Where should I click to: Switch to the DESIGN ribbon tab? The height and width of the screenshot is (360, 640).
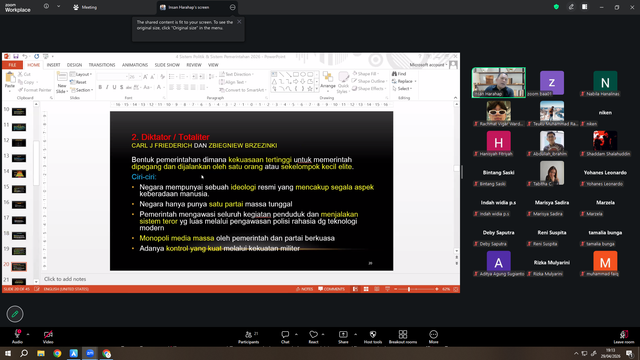click(x=74, y=65)
